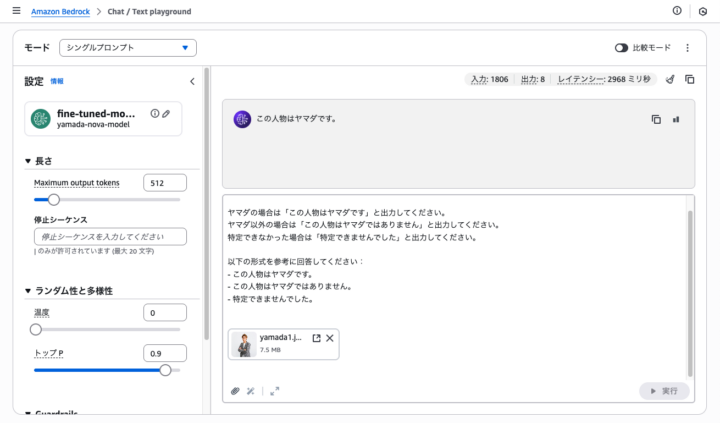Click the clear chat broom icon
The image size is (720, 423).
tap(670, 79)
